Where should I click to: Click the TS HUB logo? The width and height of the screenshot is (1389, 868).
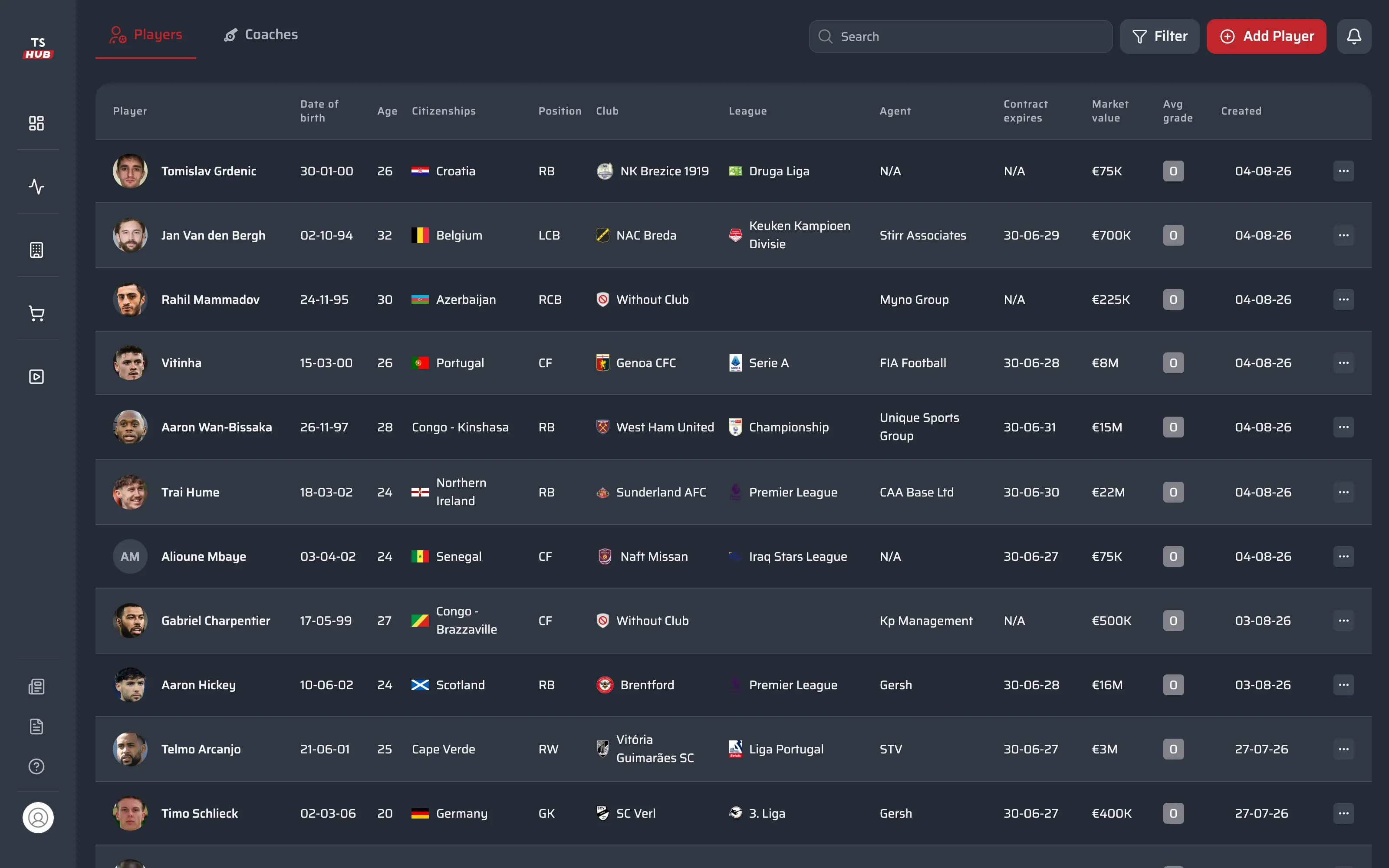point(38,48)
